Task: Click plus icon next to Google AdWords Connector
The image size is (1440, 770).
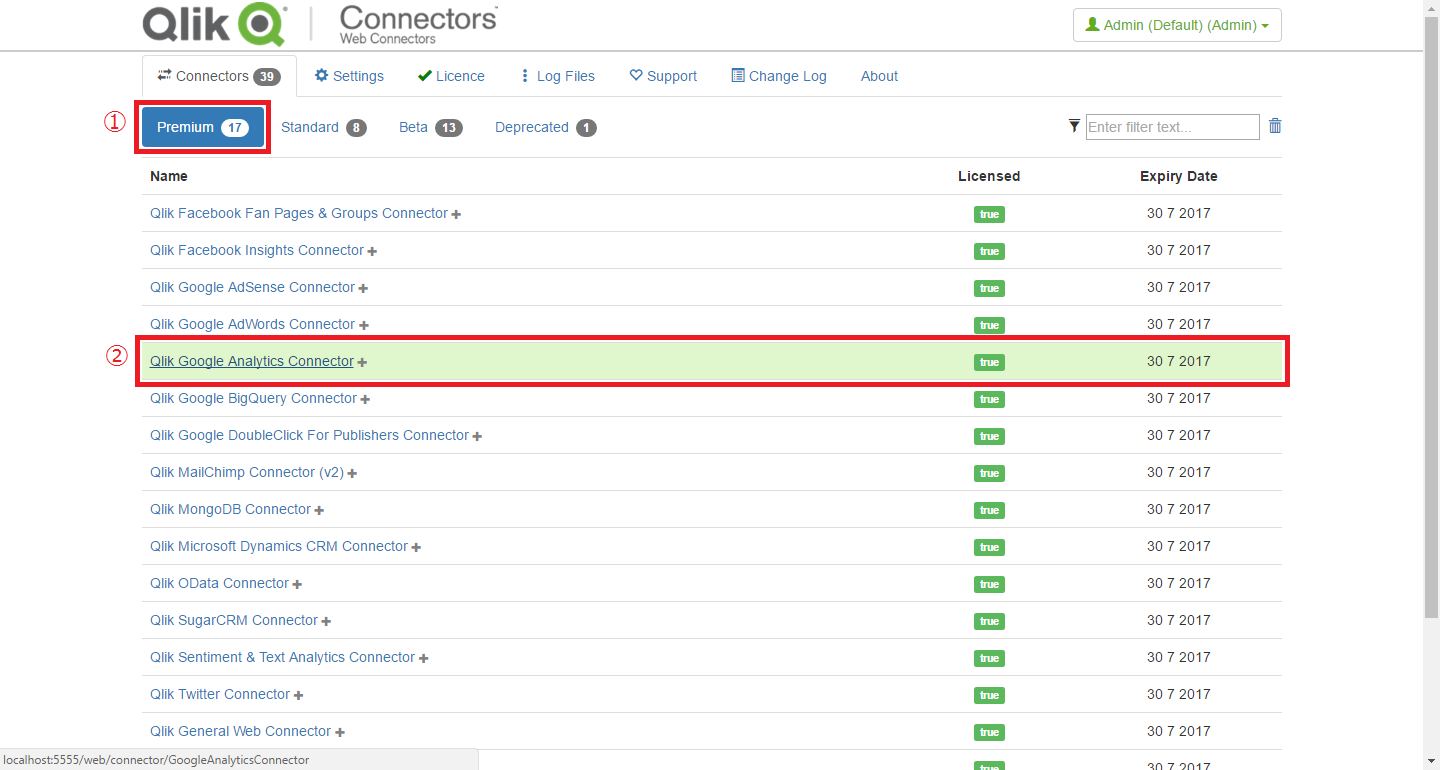Action: coord(364,326)
